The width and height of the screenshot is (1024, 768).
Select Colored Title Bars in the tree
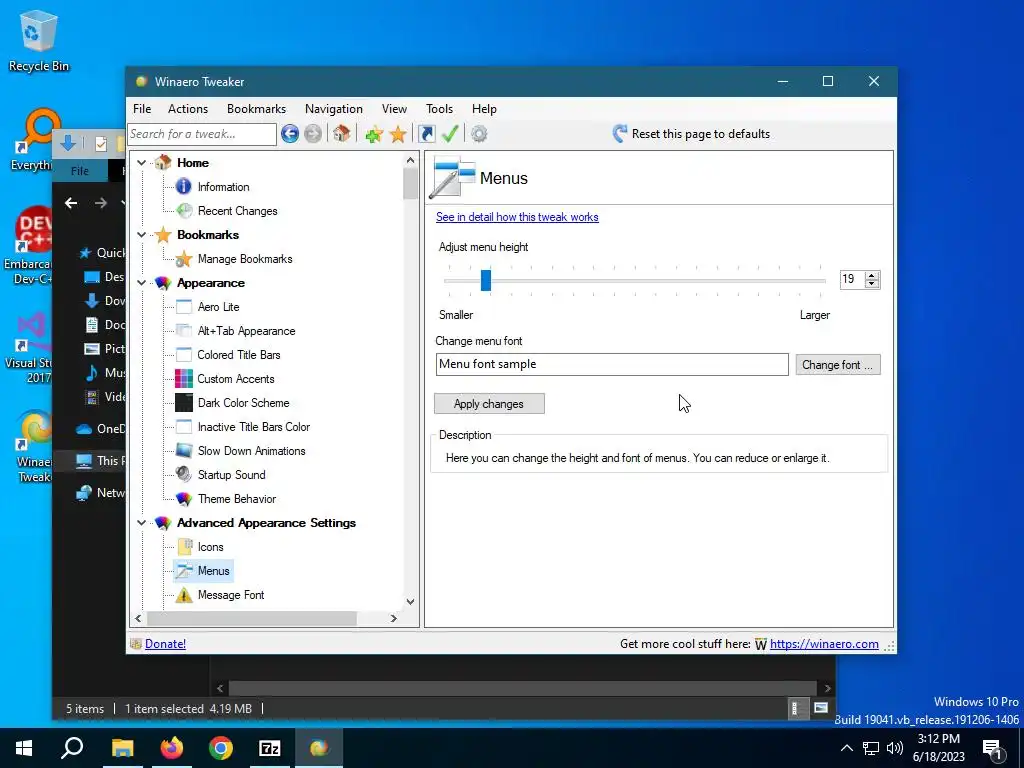pyautogui.click(x=239, y=355)
